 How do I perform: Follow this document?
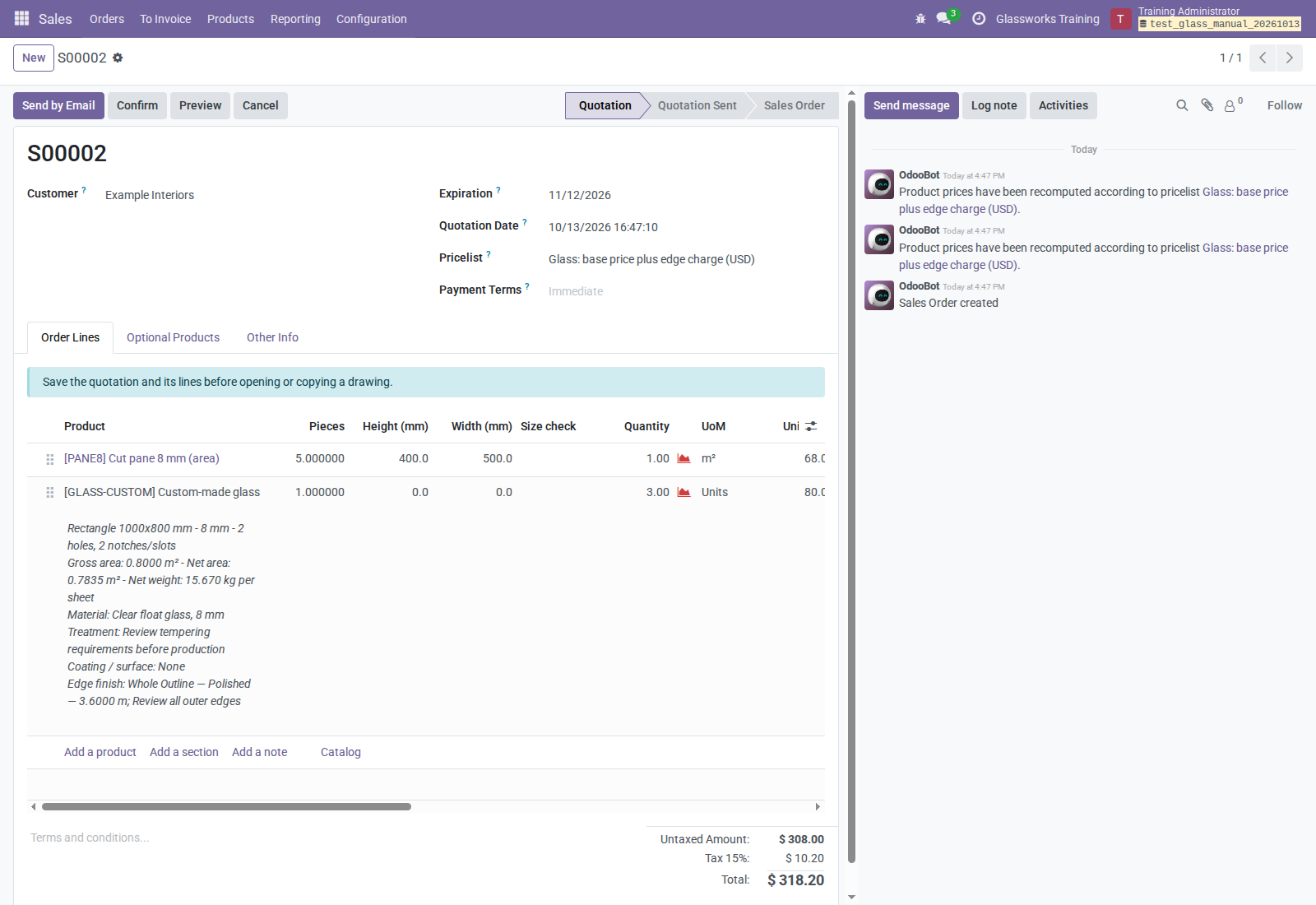point(1284,105)
